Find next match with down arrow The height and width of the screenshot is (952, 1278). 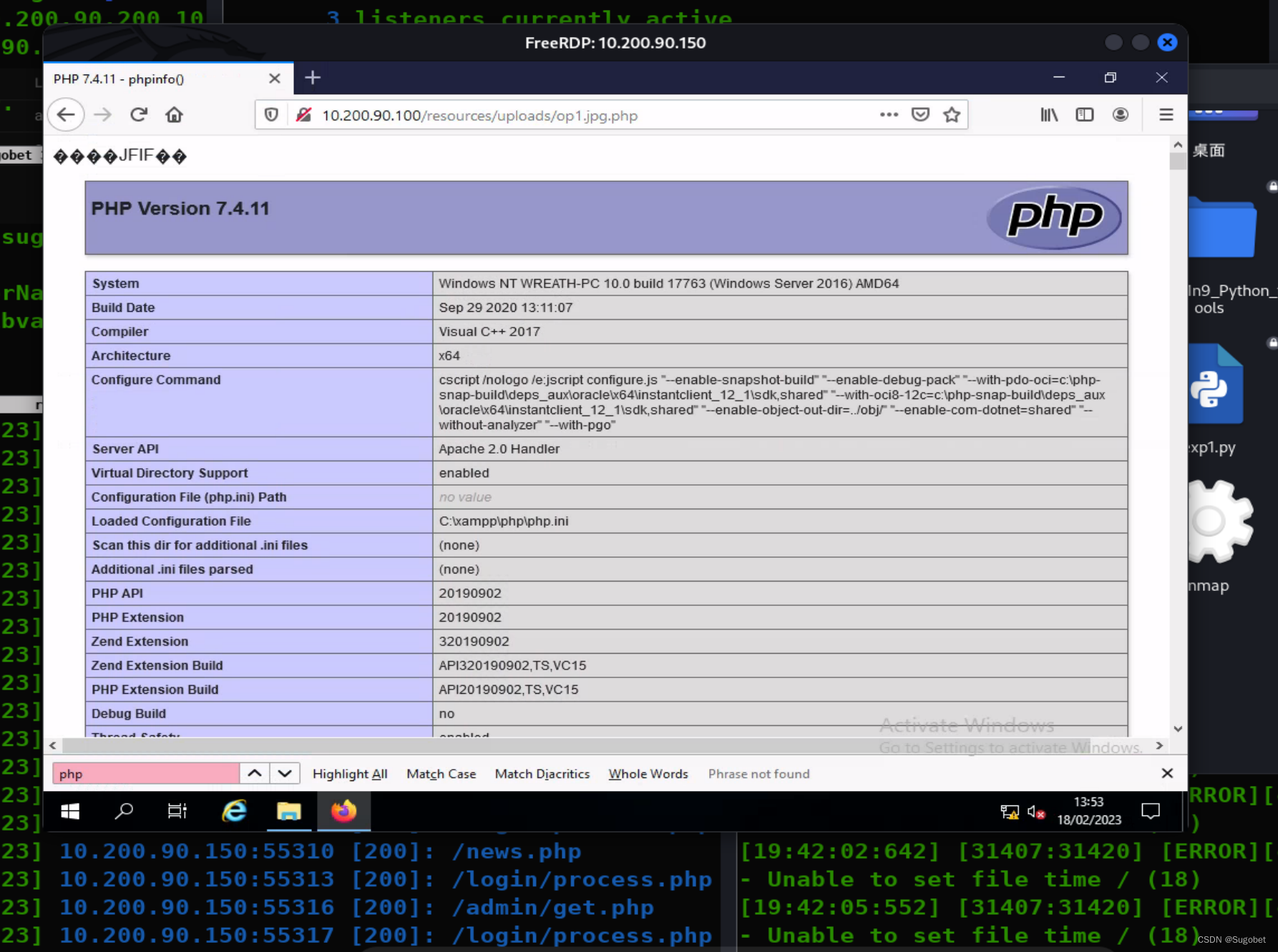[285, 773]
